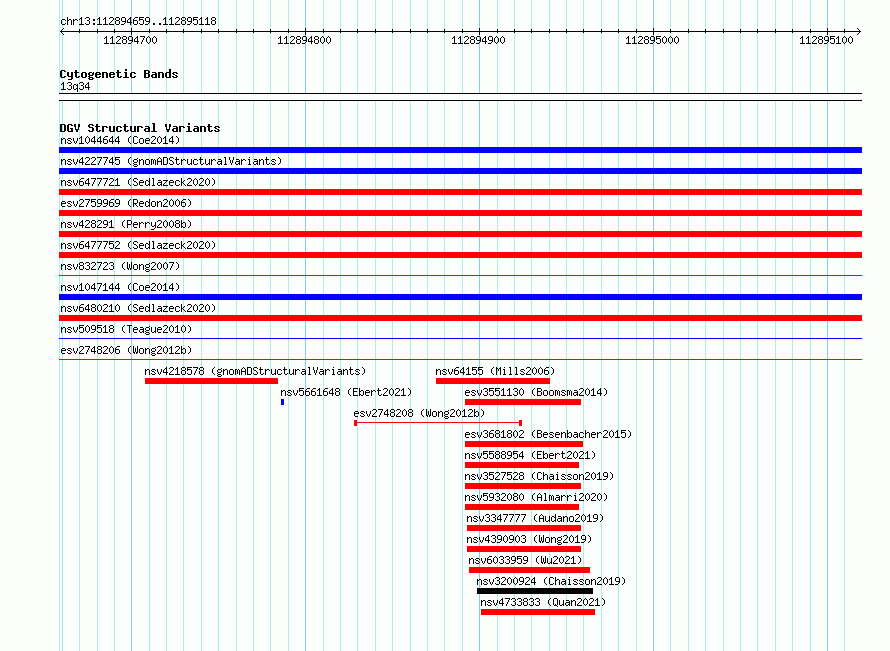This screenshot has height=651, width=890.
Task: Click the 112894900 ruler position
Action: click(478, 40)
